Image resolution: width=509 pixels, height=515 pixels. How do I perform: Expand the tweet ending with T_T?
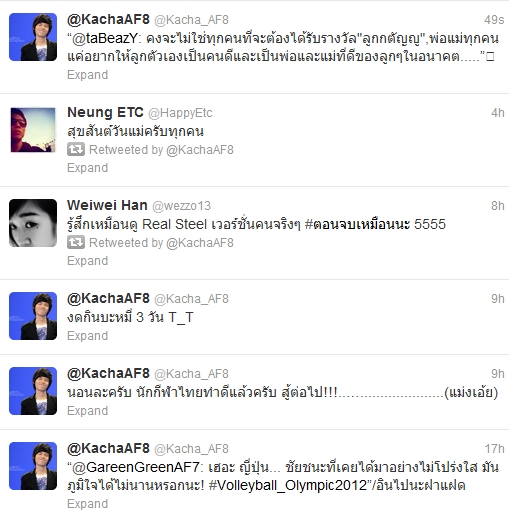pos(88,336)
